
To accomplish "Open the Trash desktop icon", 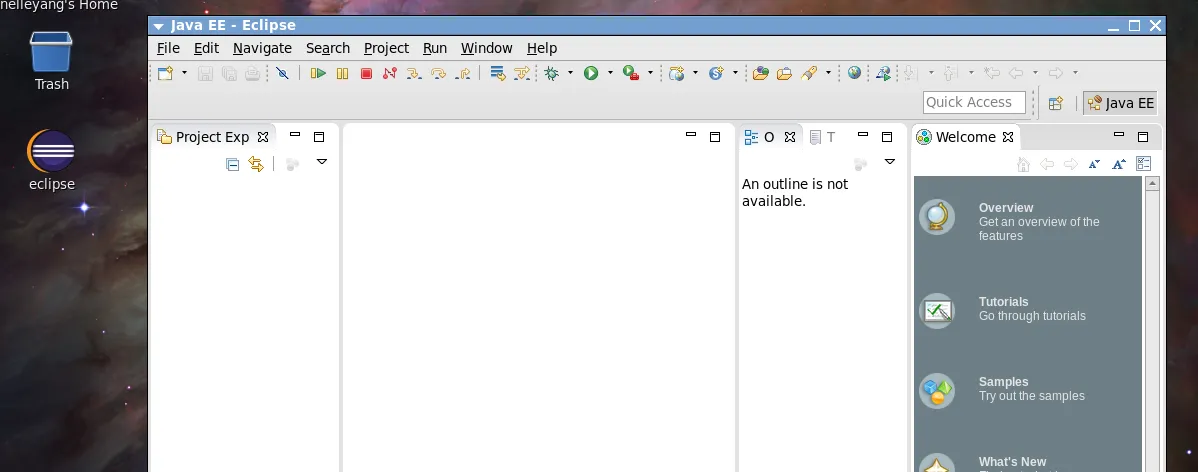I will click(x=51, y=61).
